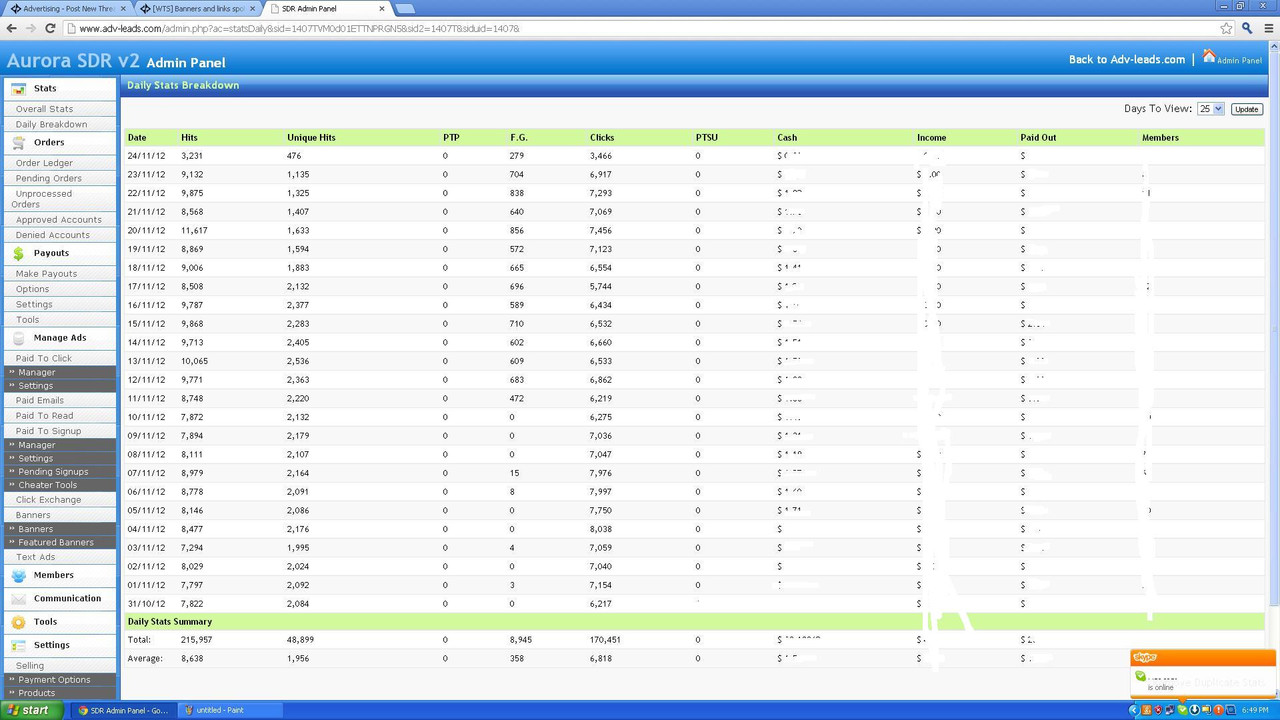Click the Orders section icon
Screen dimensions: 1280x720
click(18, 143)
